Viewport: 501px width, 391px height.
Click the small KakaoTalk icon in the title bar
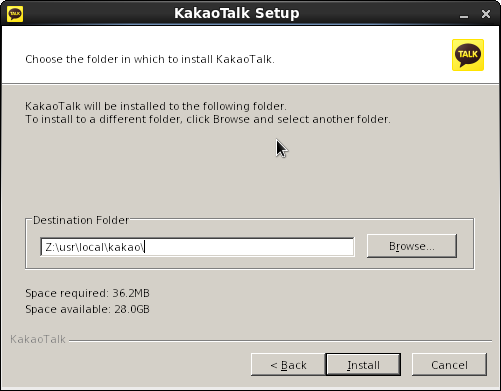pos(15,14)
